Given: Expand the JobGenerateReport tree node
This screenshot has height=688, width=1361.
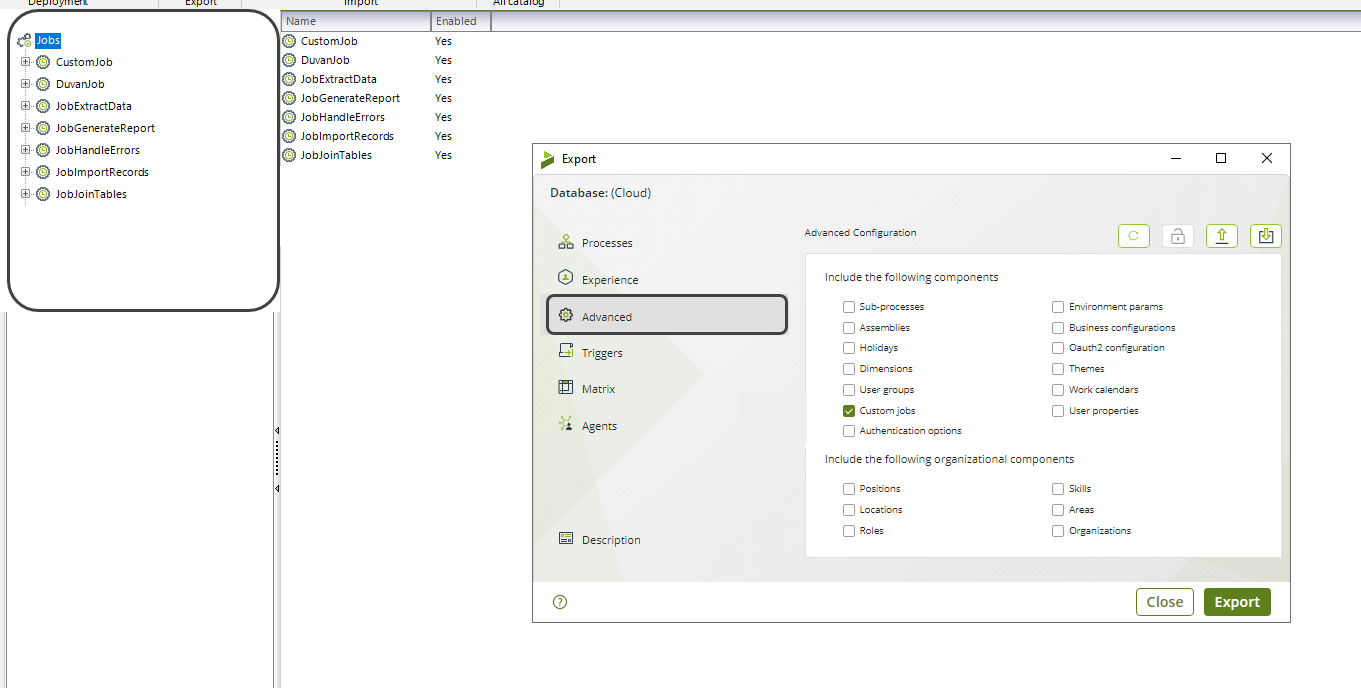Looking at the screenshot, I should pyautogui.click(x=26, y=128).
